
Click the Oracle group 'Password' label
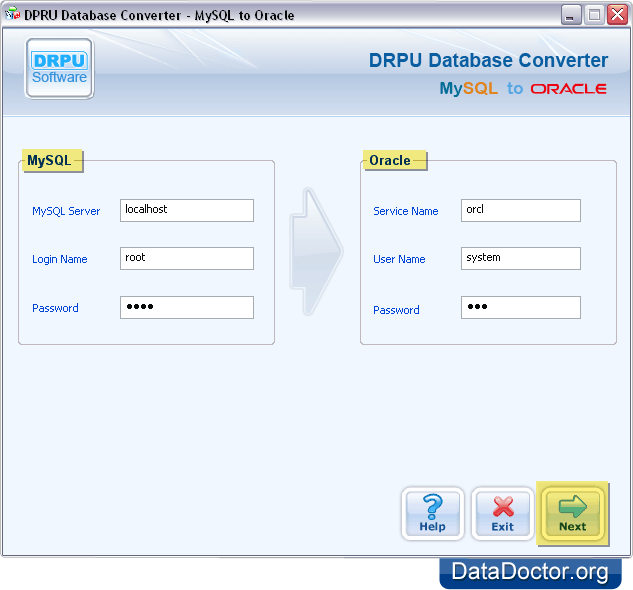pos(396,310)
